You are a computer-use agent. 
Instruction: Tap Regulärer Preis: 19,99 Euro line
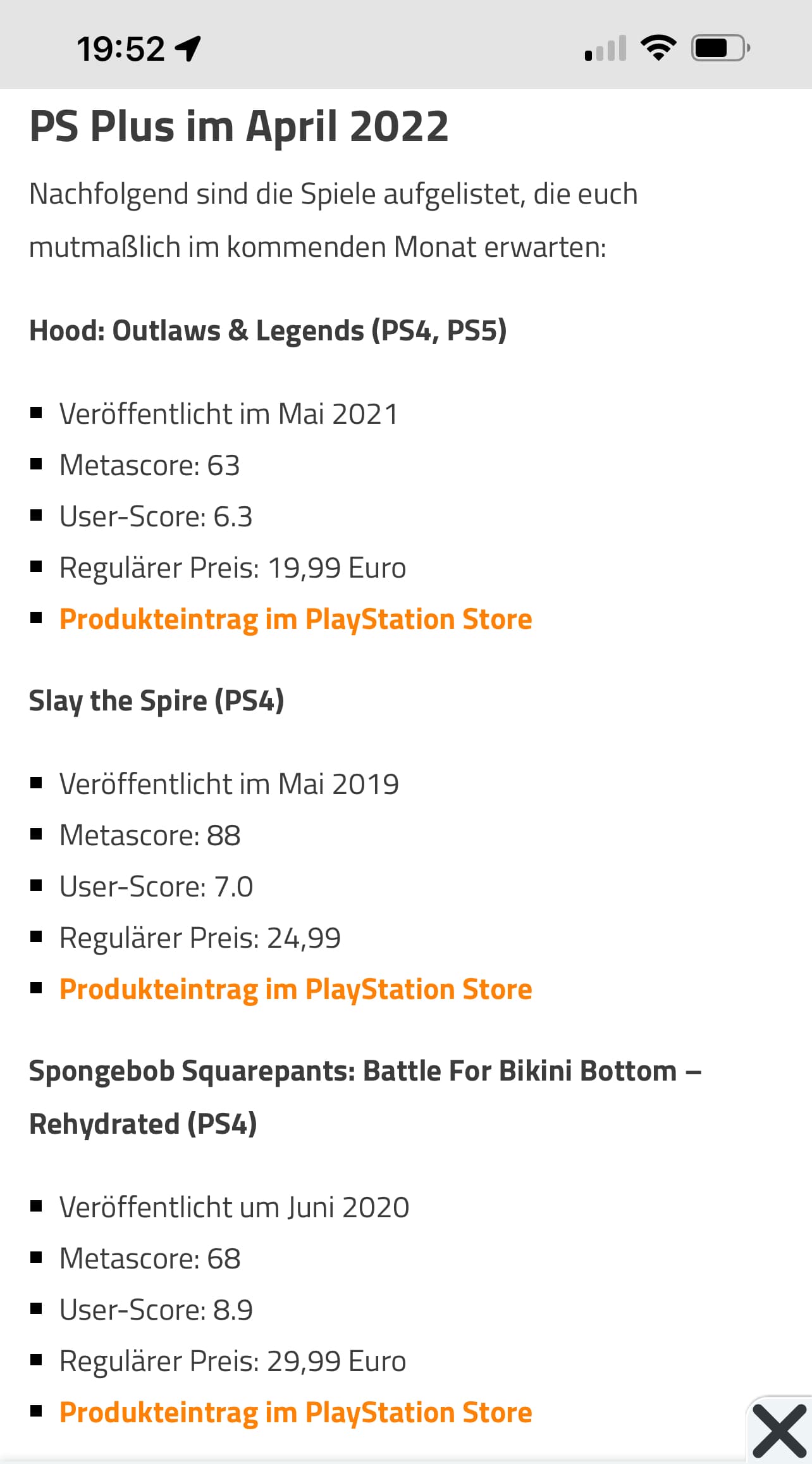click(x=233, y=568)
